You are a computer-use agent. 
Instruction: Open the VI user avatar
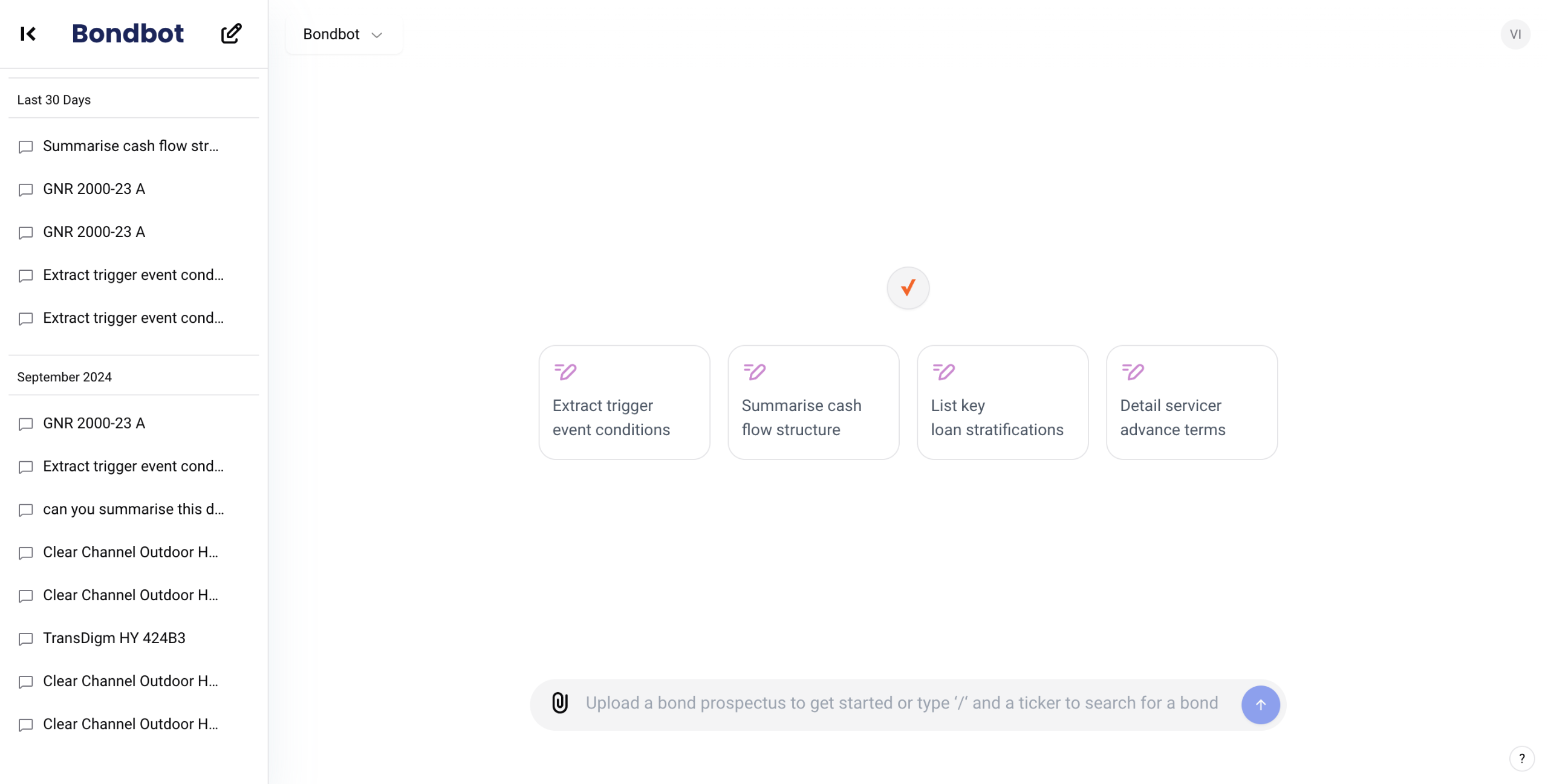coord(1515,34)
